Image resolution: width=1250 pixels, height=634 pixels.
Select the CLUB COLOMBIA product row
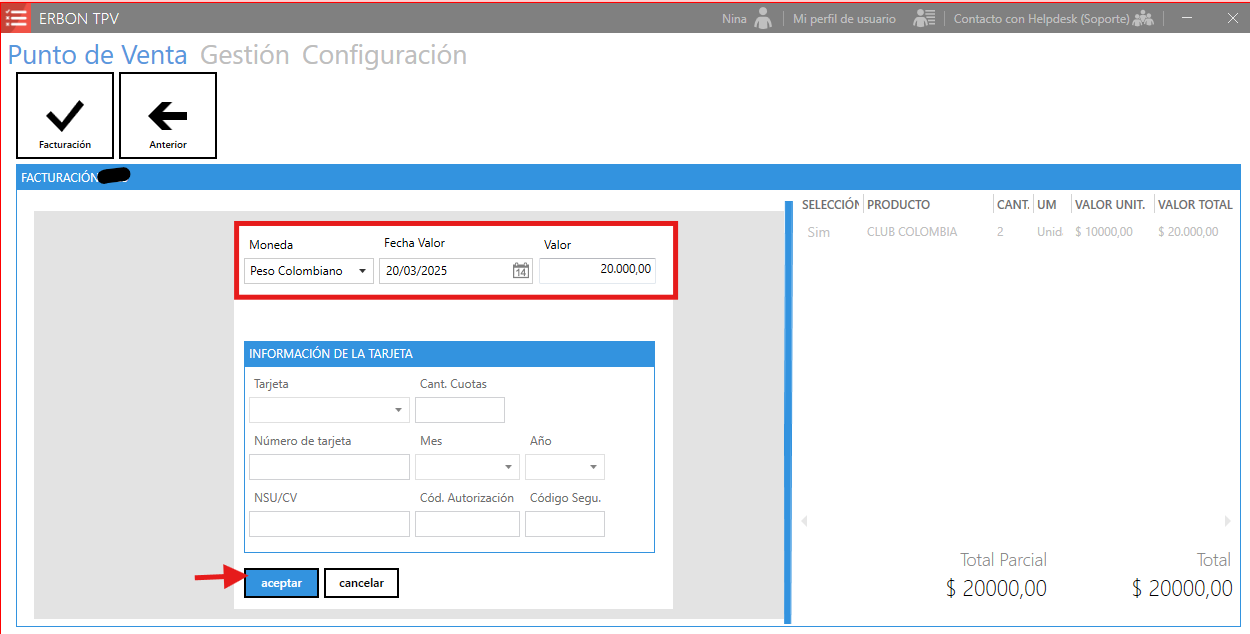point(911,232)
